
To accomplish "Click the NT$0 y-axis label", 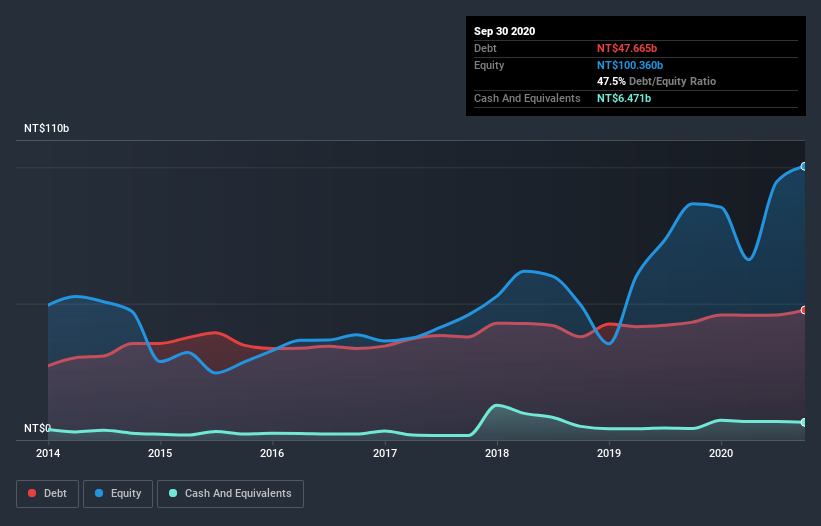I will (37, 428).
